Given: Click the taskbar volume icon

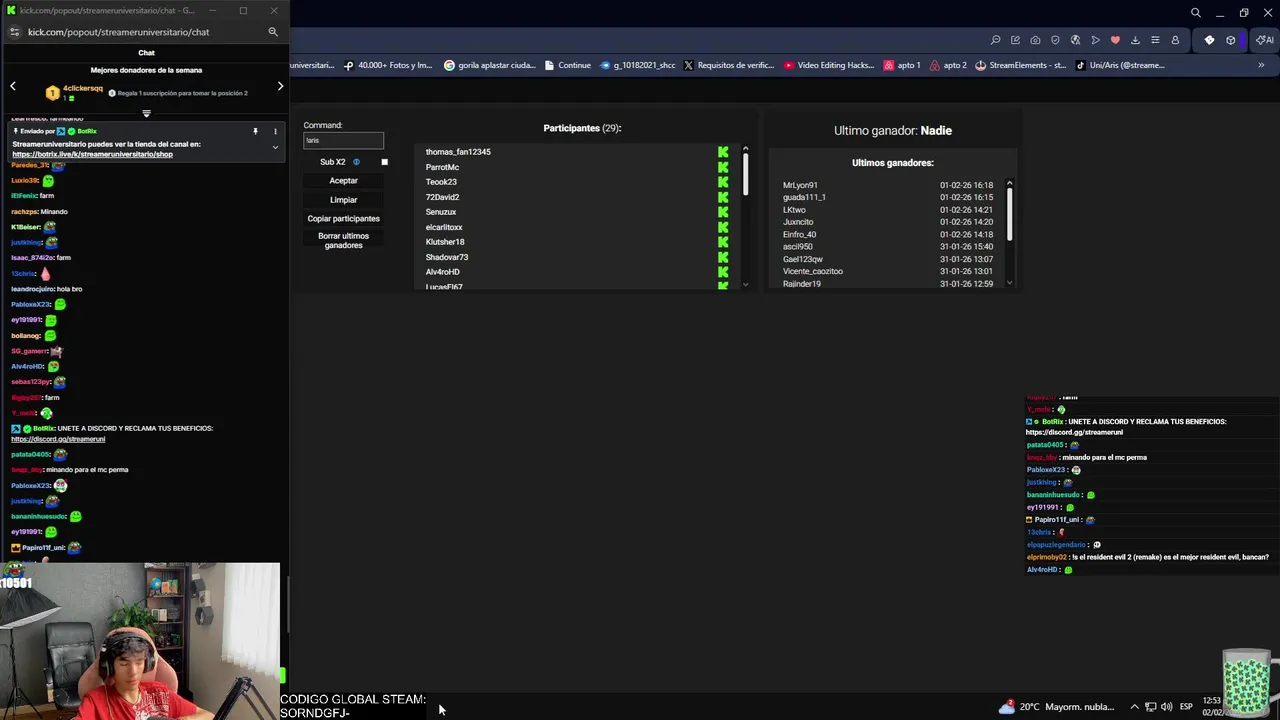Looking at the screenshot, I should tap(1166, 707).
